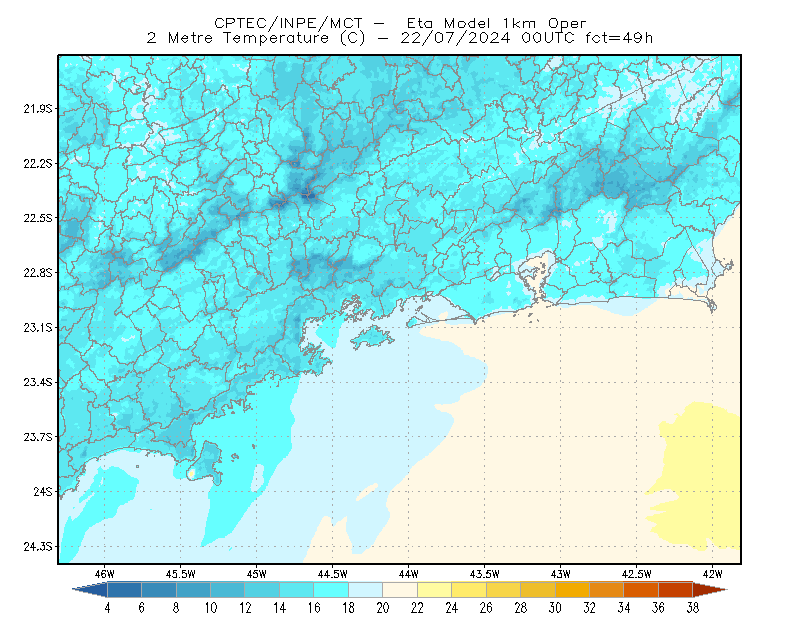The width and height of the screenshot is (800, 618).
Task: Select the 30–32 orange legend color box
Action: point(572,590)
